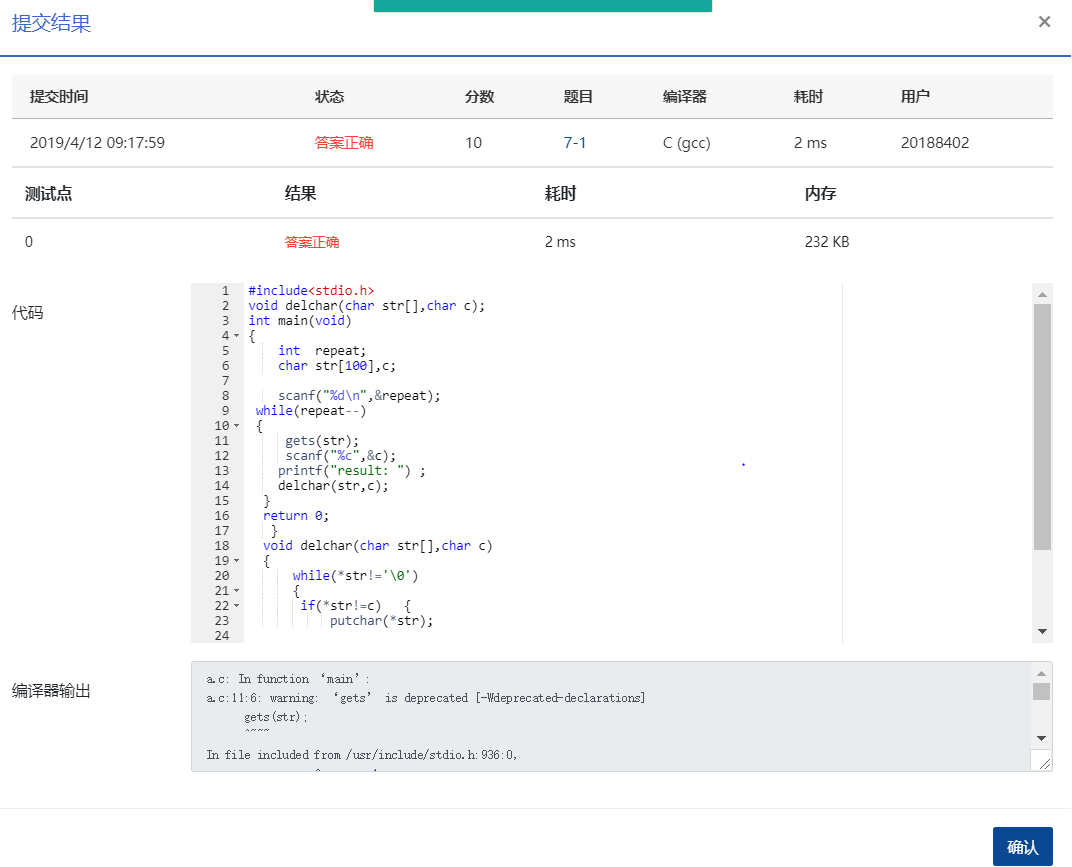This screenshot has height=867, width=1072.
Task: Click code line return 0;
Action: (x=296, y=516)
